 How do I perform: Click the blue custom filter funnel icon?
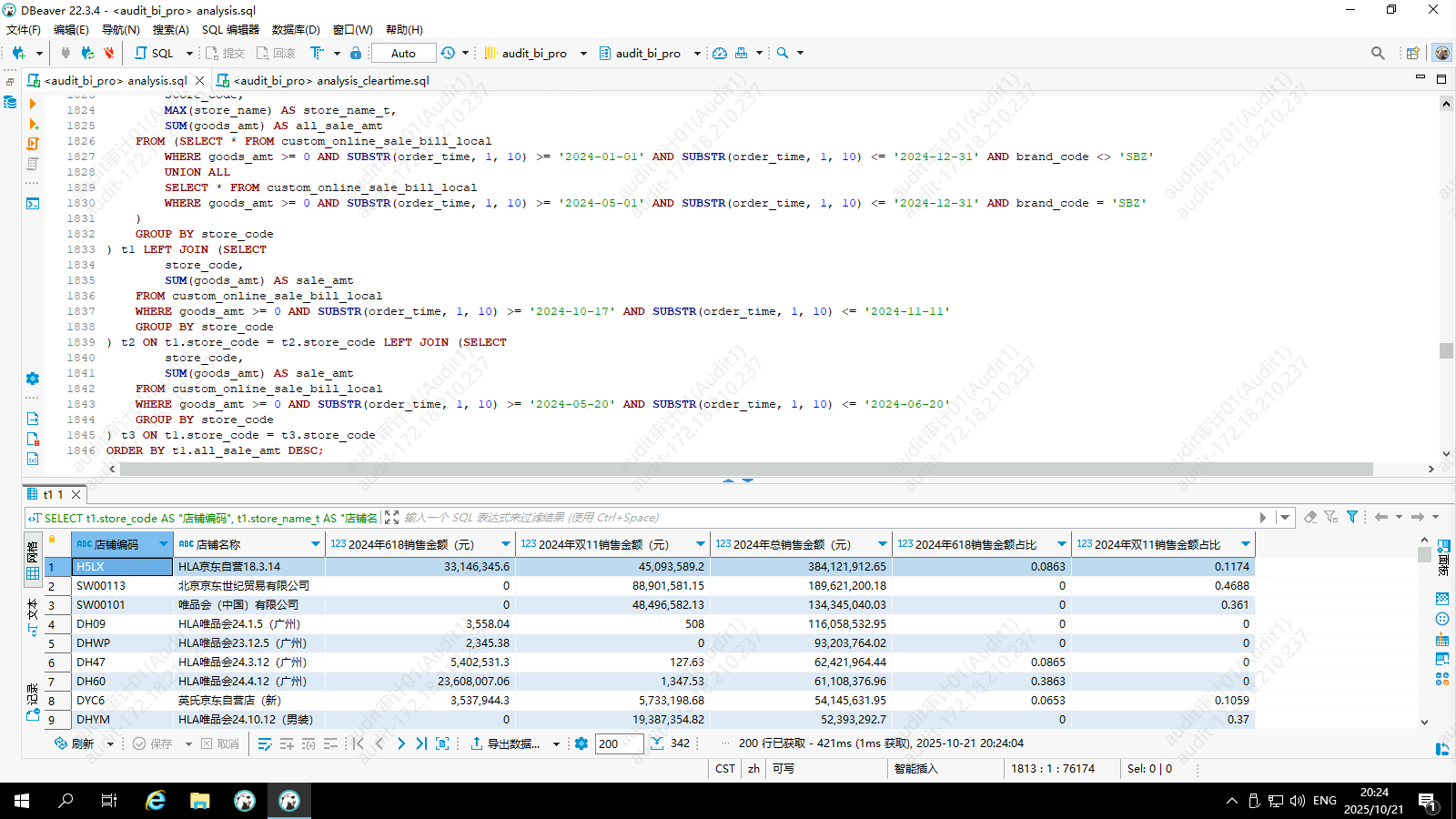1352,517
